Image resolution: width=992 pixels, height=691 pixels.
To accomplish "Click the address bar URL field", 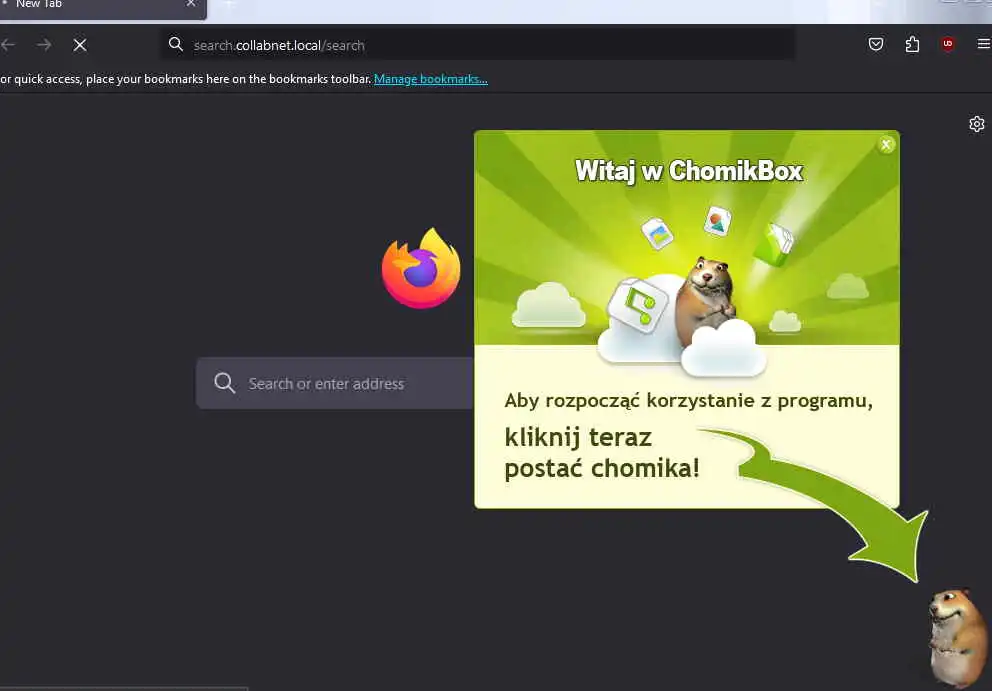I will point(478,45).
